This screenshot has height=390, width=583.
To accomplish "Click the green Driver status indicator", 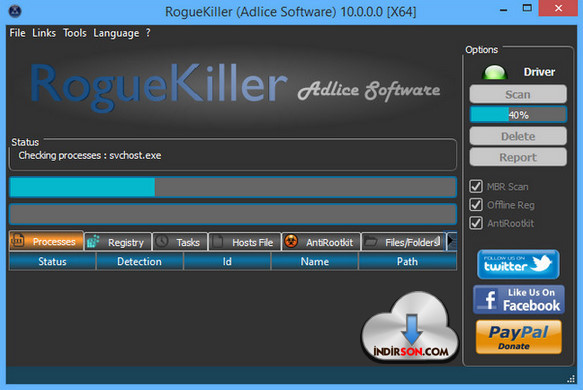I will (x=495, y=72).
